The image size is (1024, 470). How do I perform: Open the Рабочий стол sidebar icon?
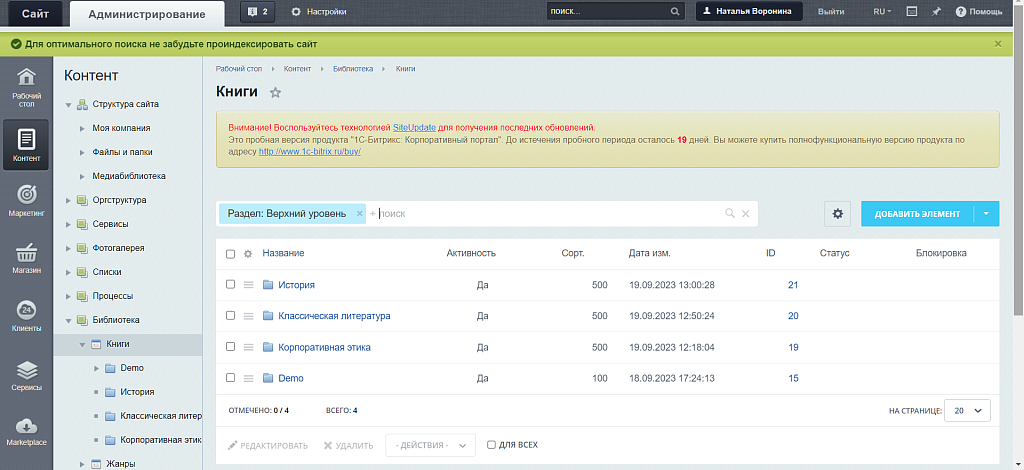click(x=26, y=86)
